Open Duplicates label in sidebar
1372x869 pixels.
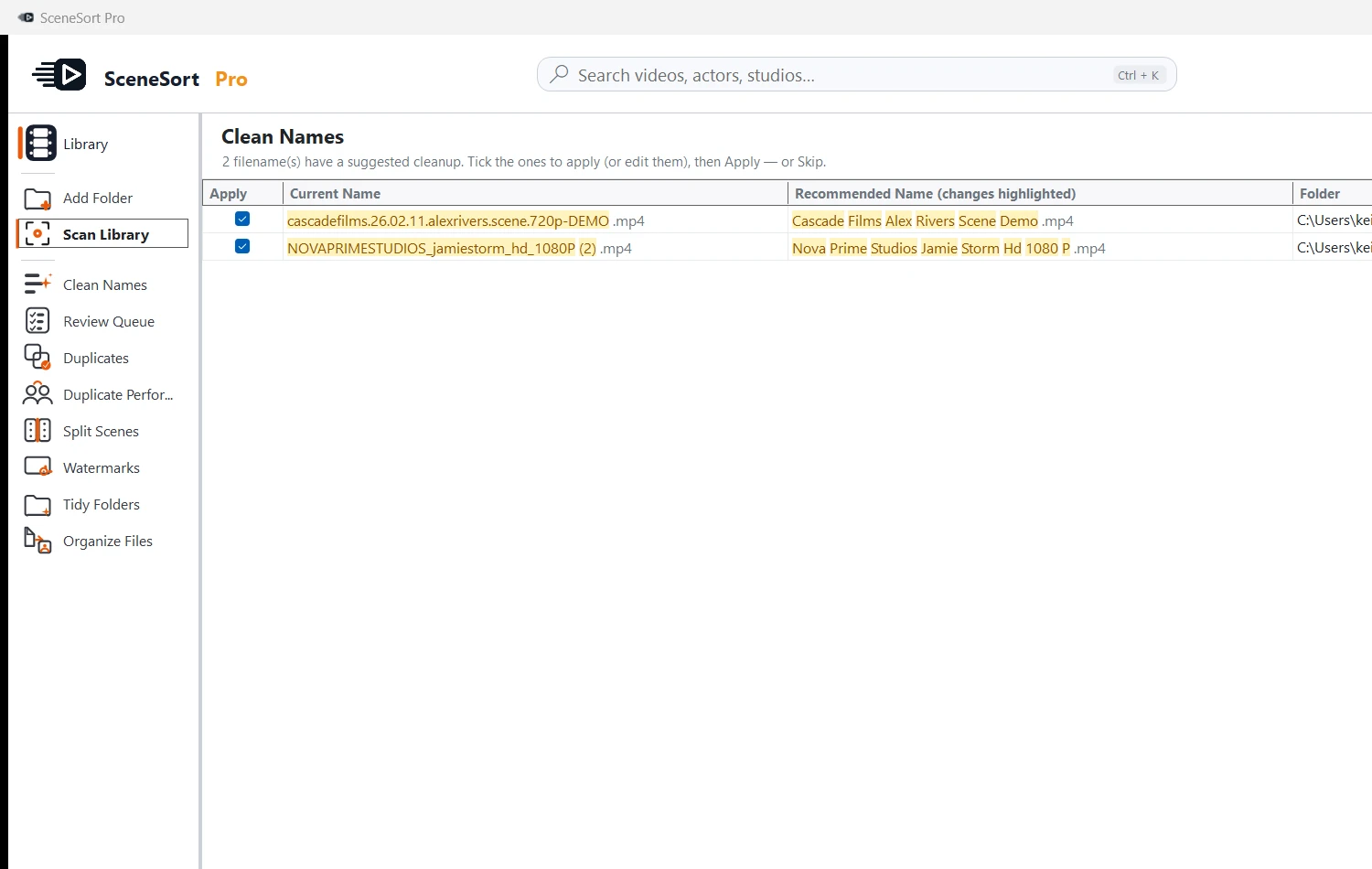tap(96, 359)
